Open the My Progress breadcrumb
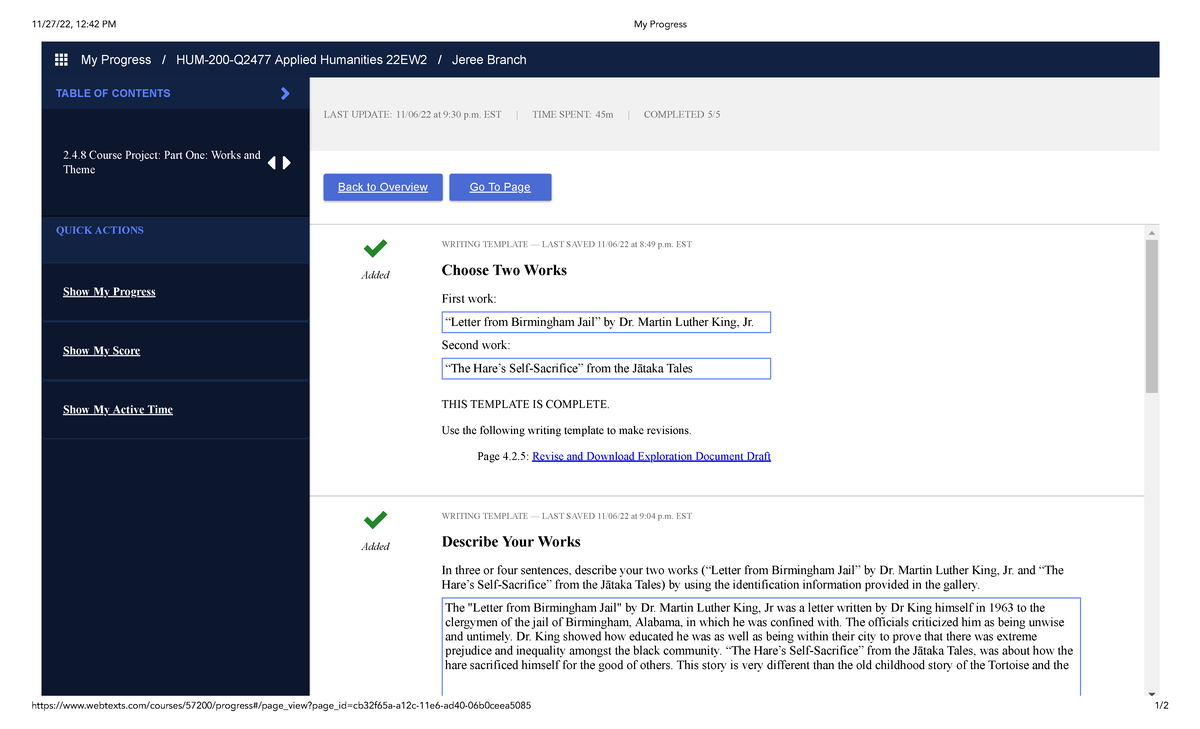Screen dimensions: 1200x729 (116, 59)
